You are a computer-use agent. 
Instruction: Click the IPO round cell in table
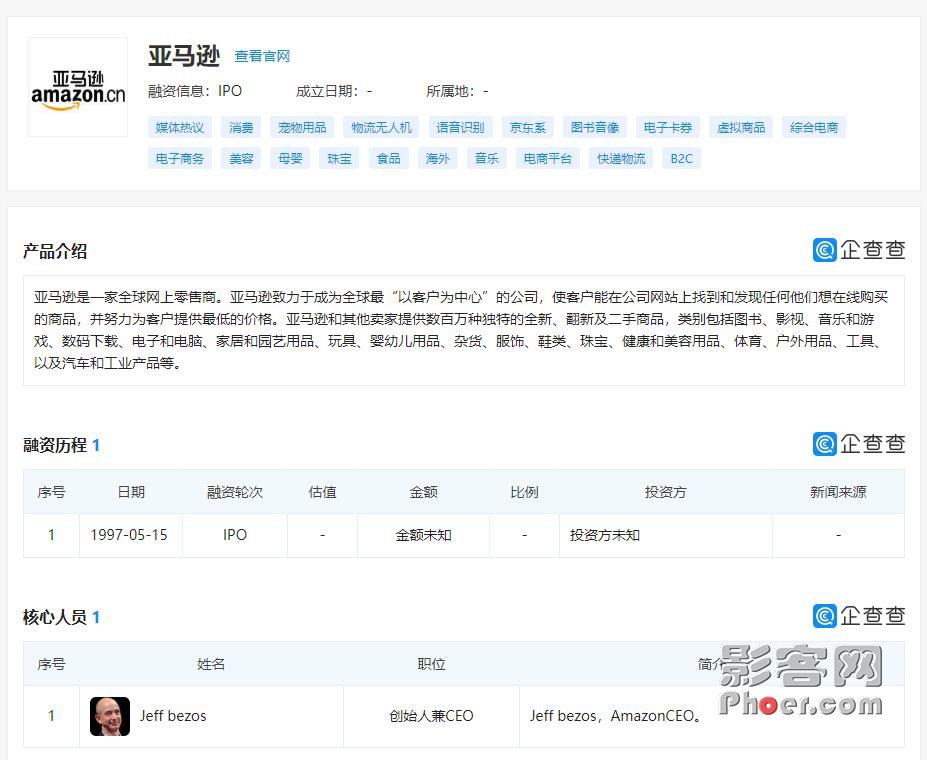[x=235, y=535]
